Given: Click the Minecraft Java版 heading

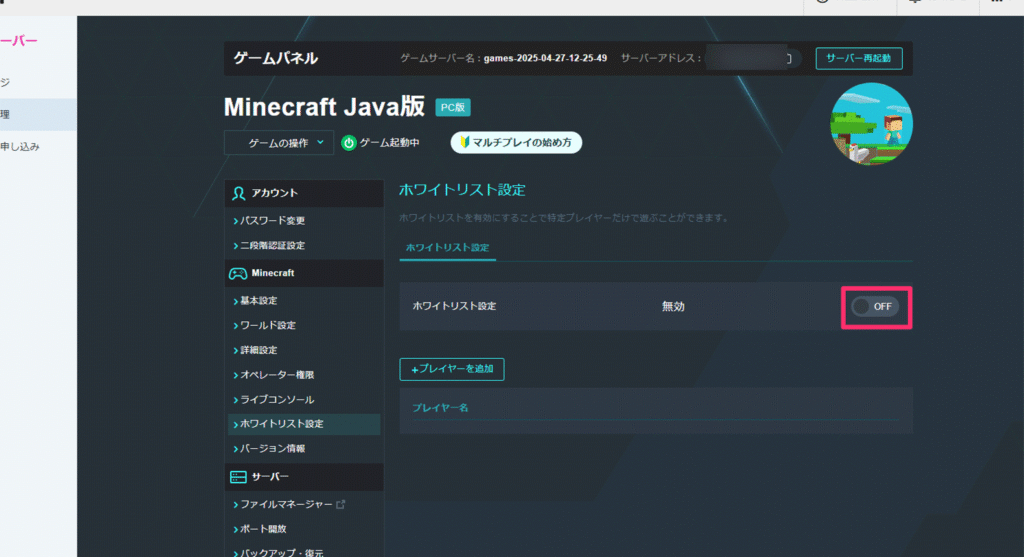Looking at the screenshot, I should (325, 107).
